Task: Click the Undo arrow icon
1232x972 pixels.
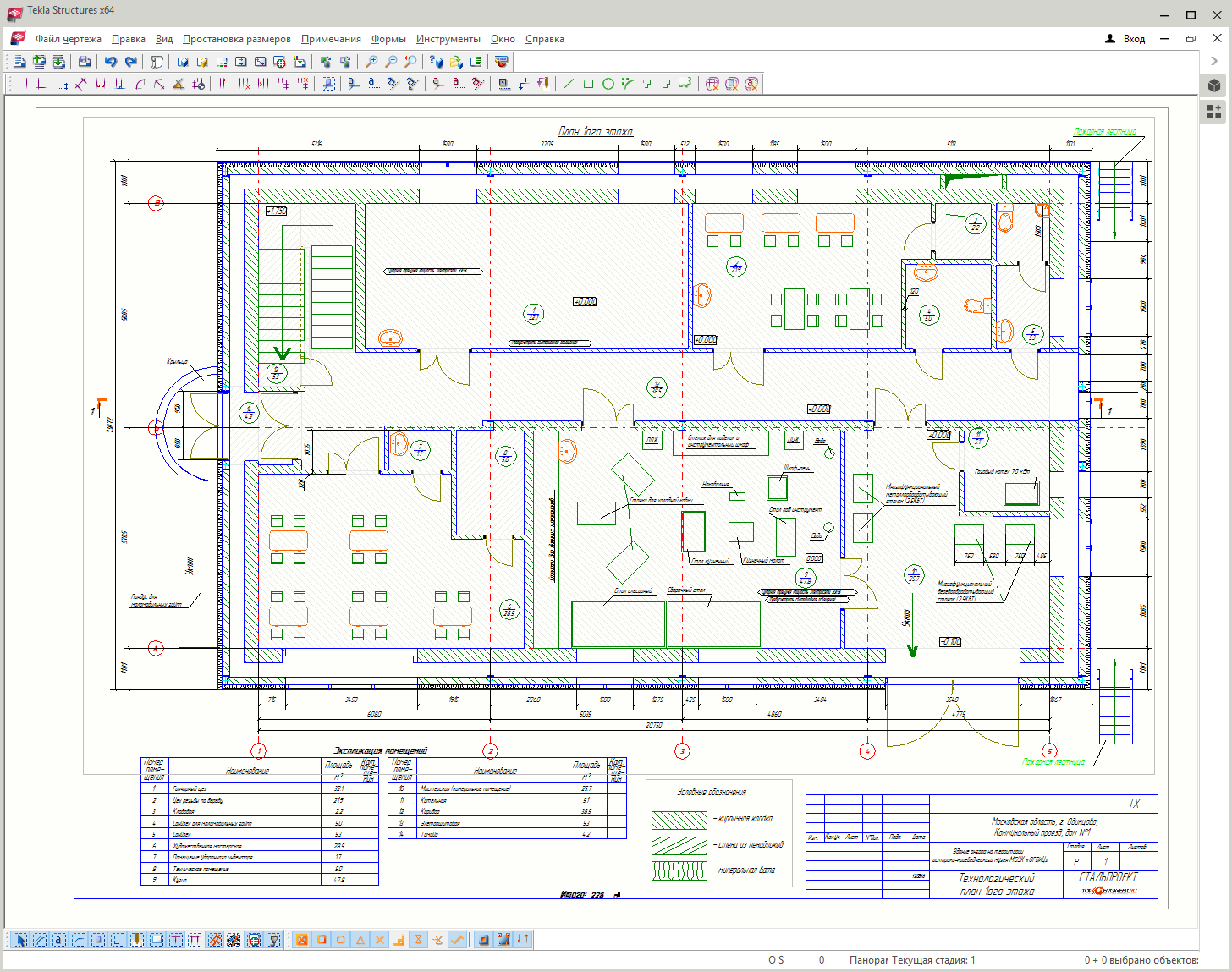Action: pos(110,62)
